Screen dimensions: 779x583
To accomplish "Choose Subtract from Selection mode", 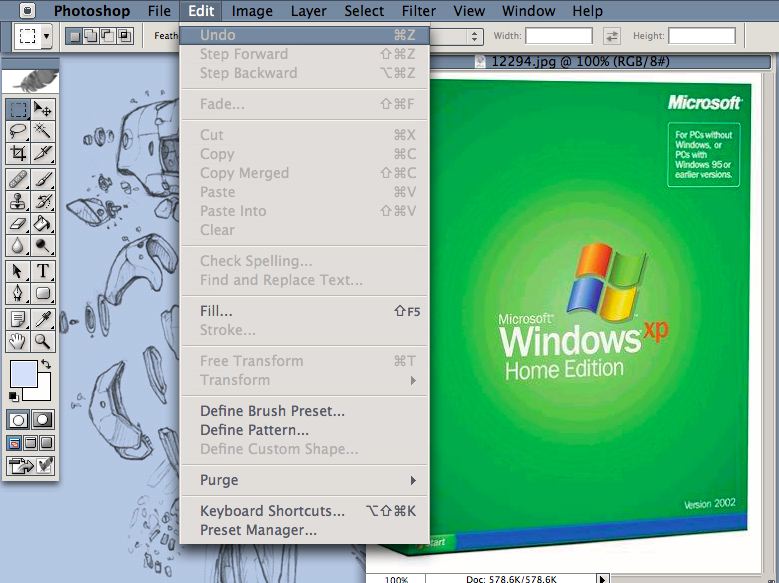I will click(x=107, y=36).
